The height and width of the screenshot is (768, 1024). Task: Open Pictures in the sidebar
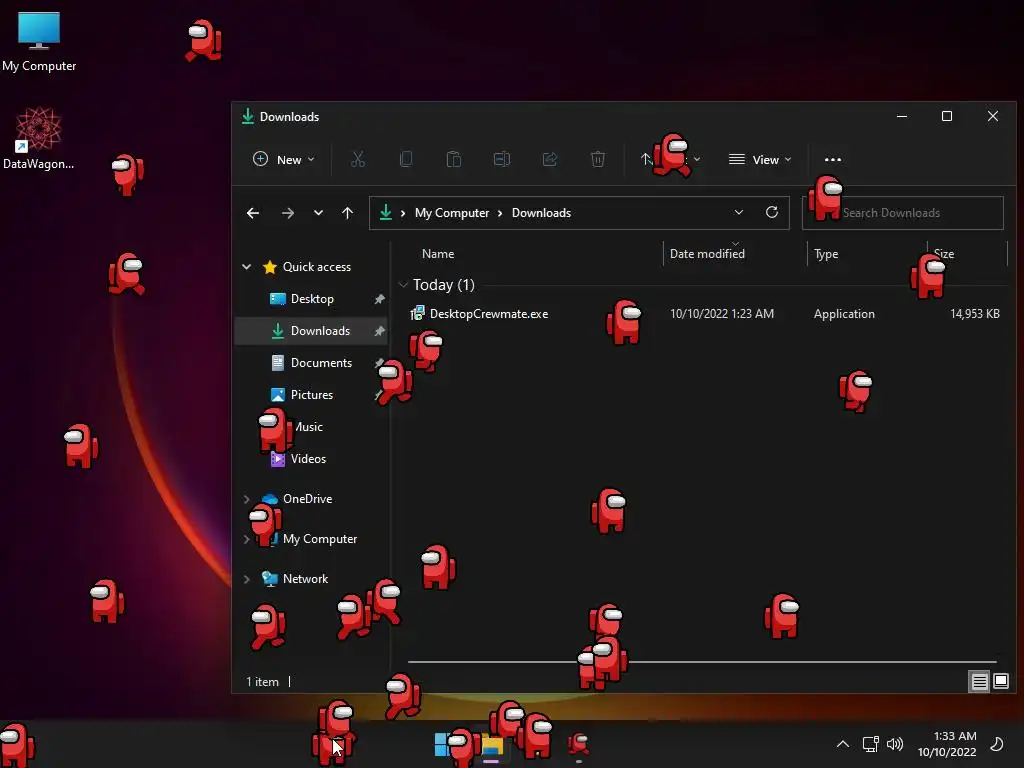[312, 394]
